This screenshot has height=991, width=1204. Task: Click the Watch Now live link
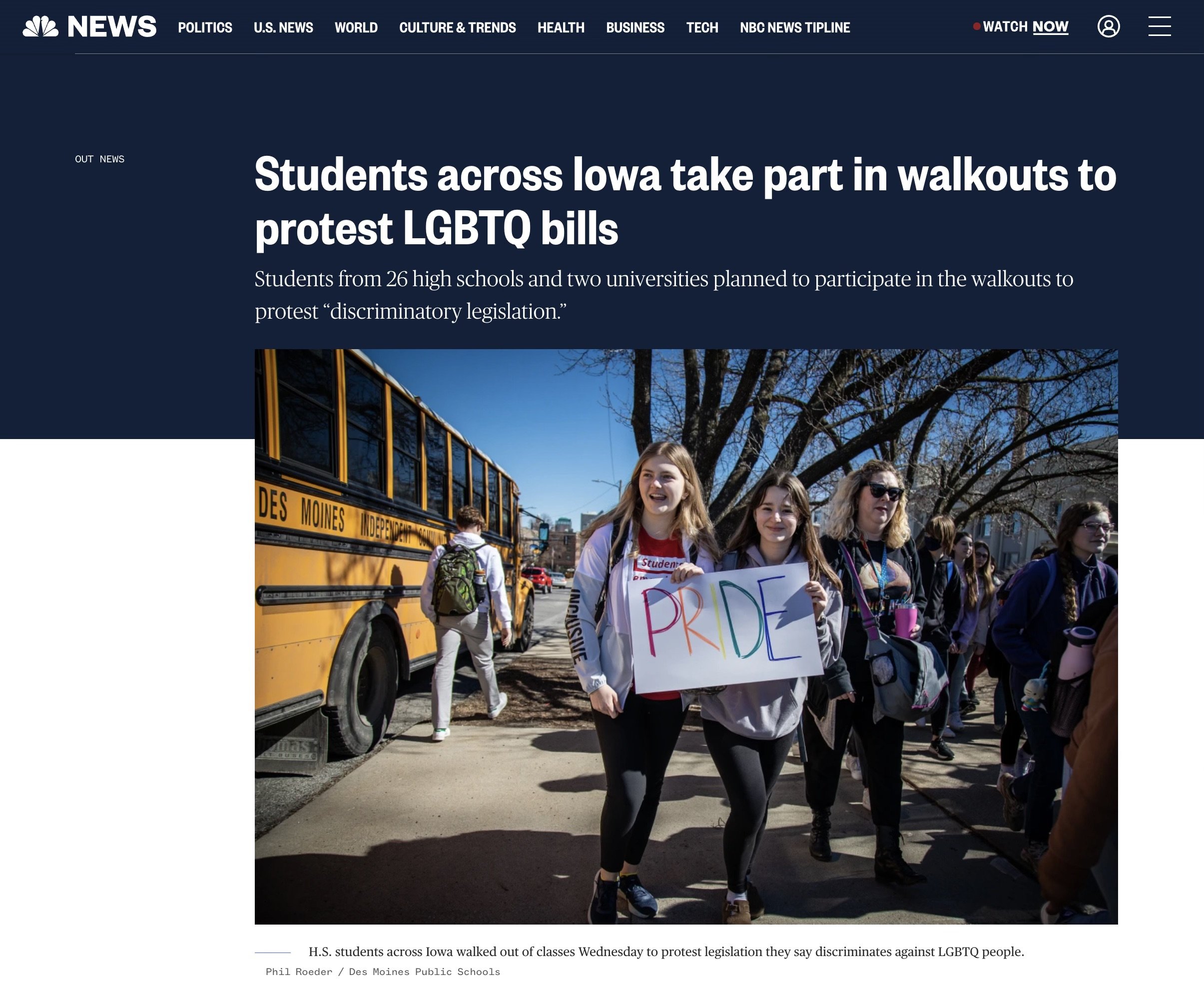(1025, 27)
